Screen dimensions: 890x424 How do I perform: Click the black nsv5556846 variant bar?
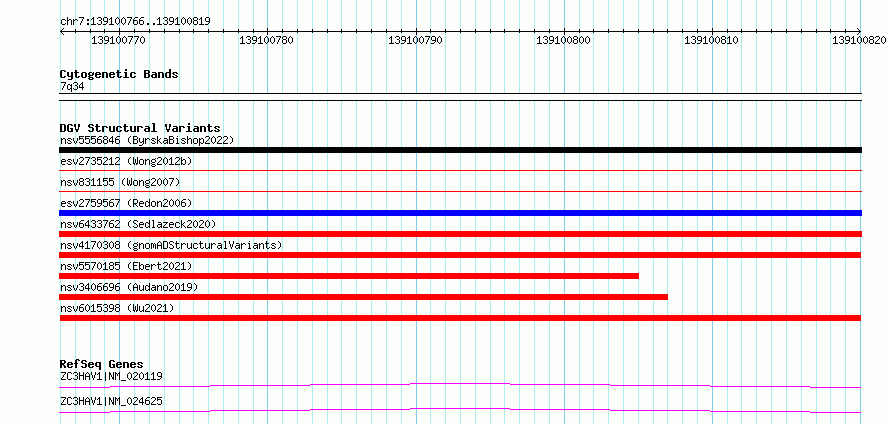pyautogui.click(x=460, y=150)
